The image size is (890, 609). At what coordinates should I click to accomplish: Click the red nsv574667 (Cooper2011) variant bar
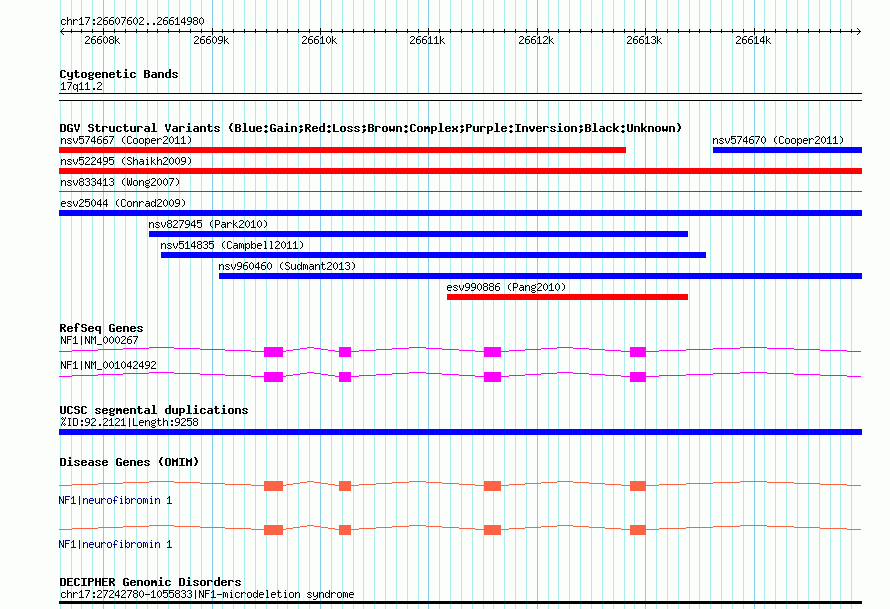[342, 150]
